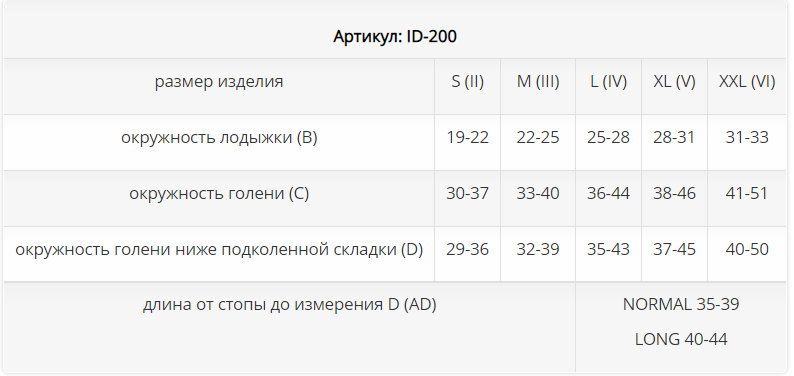Click the 31-33 ankle value cell

pyautogui.click(x=747, y=138)
